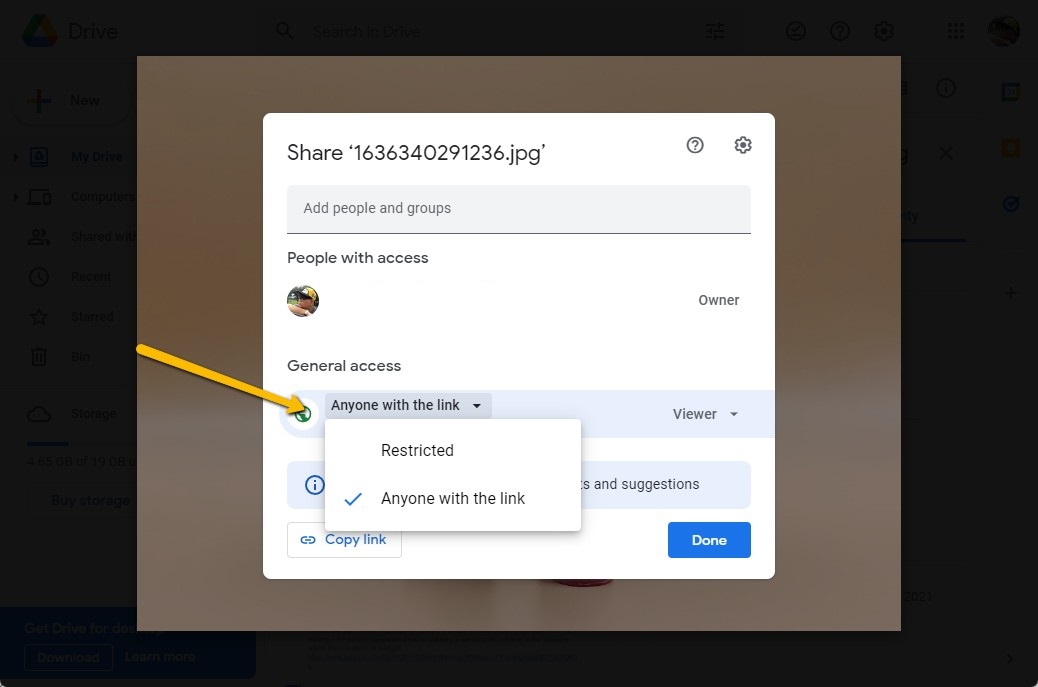1038x687 pixels.
Task: Open Storage section in sidebar
Action: (x=93, y=414)
